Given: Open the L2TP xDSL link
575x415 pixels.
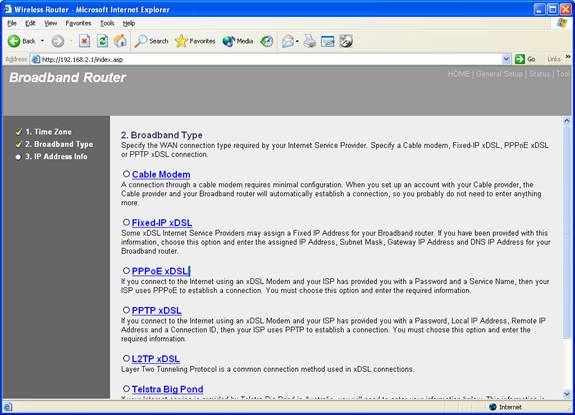Looking at the screenshot, I should (156, 359).
